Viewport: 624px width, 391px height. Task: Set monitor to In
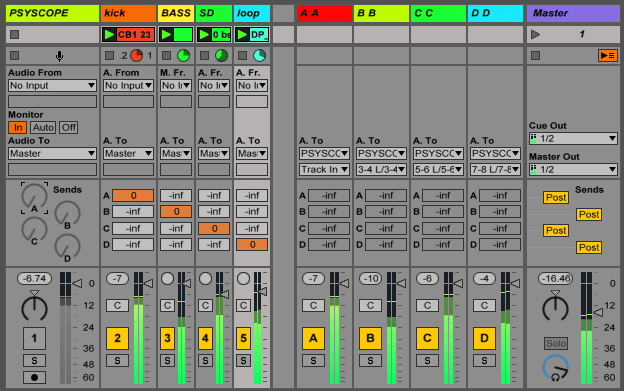click(x=18, y=127)
